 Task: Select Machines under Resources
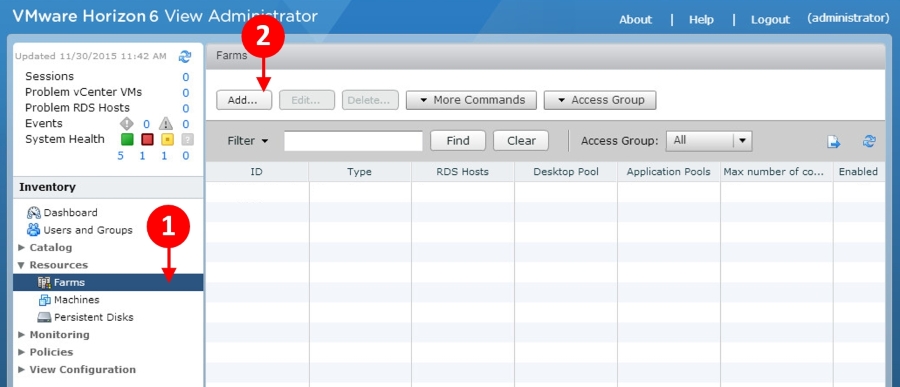tap(77, 300)
